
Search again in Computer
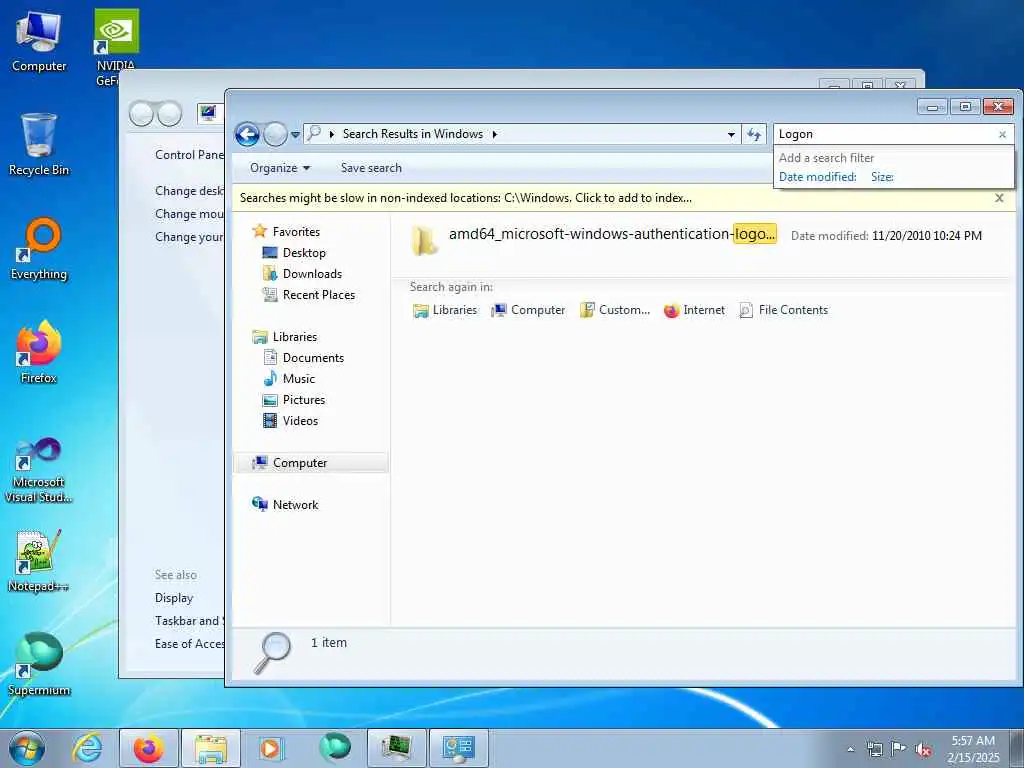point(528,310)
